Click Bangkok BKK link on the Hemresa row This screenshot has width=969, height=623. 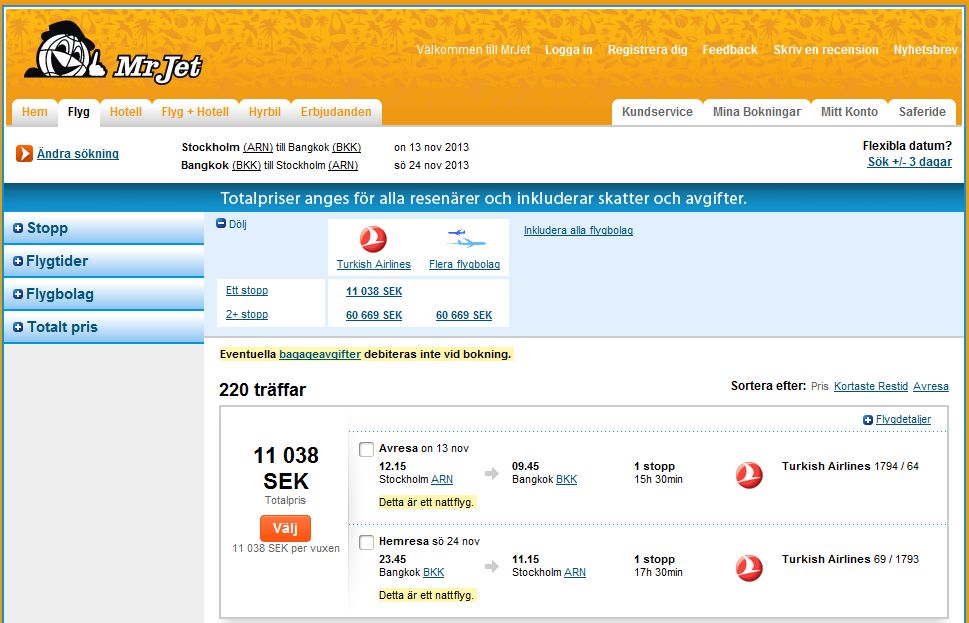433,573
